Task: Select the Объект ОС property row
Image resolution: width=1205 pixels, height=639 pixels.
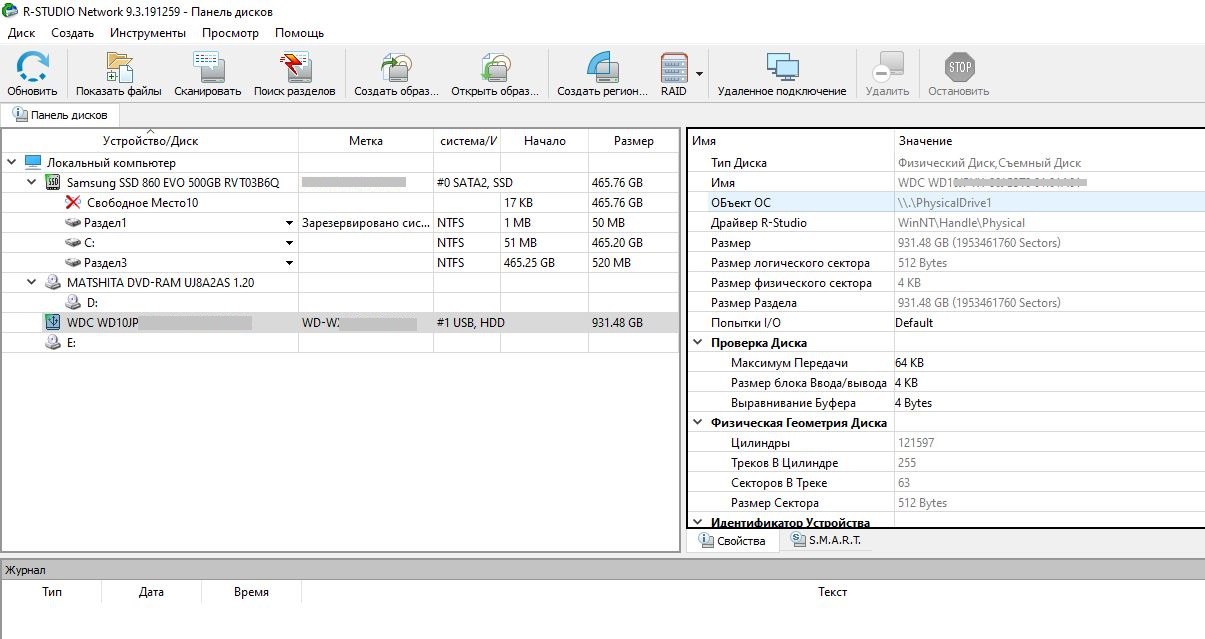Action: point(945,202)
